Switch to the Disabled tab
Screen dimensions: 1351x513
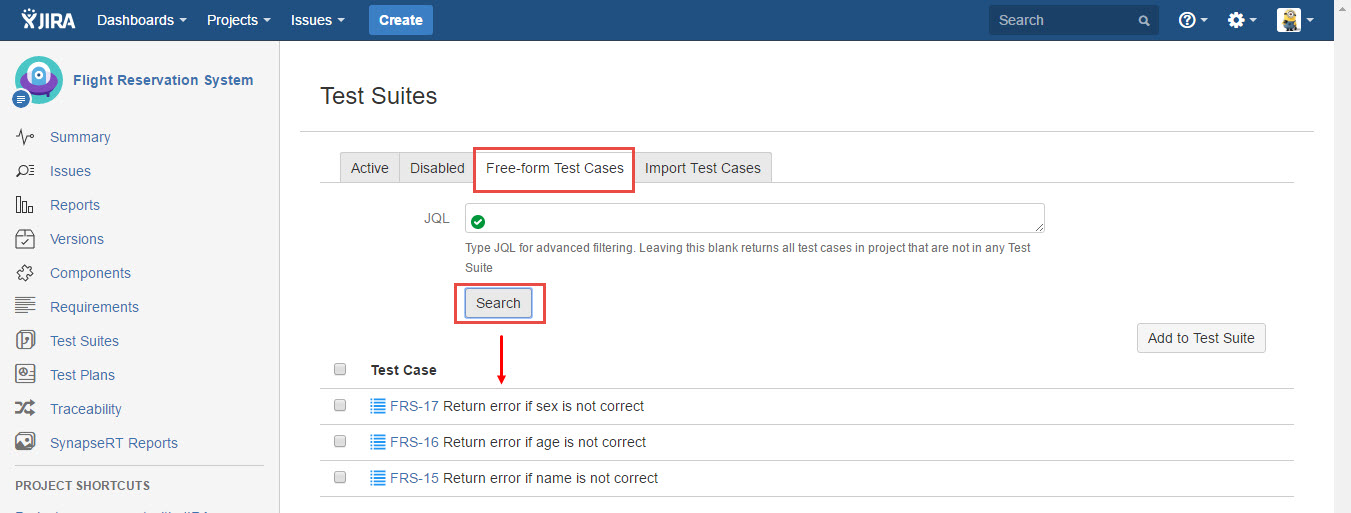(x=437, y=168)
